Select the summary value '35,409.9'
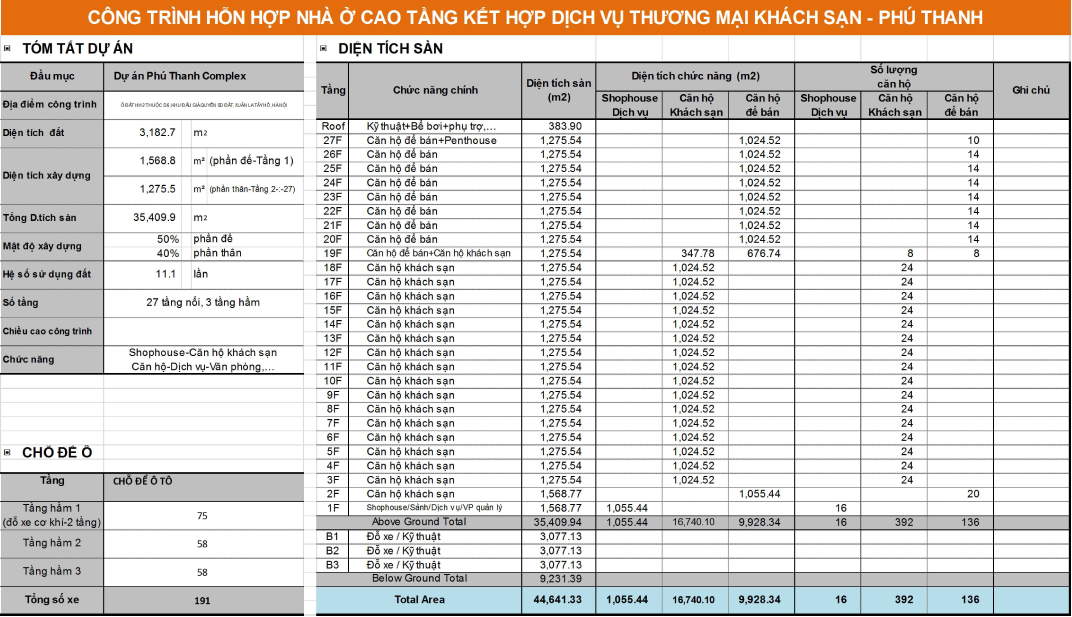 154,217
